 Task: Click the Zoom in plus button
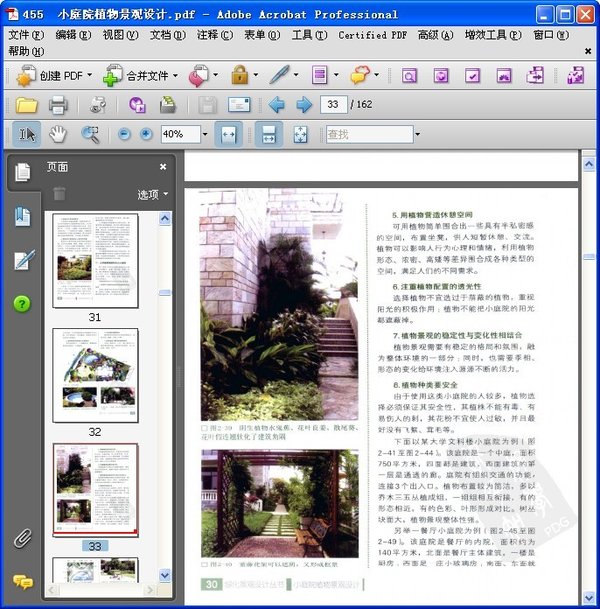point(146,134)
